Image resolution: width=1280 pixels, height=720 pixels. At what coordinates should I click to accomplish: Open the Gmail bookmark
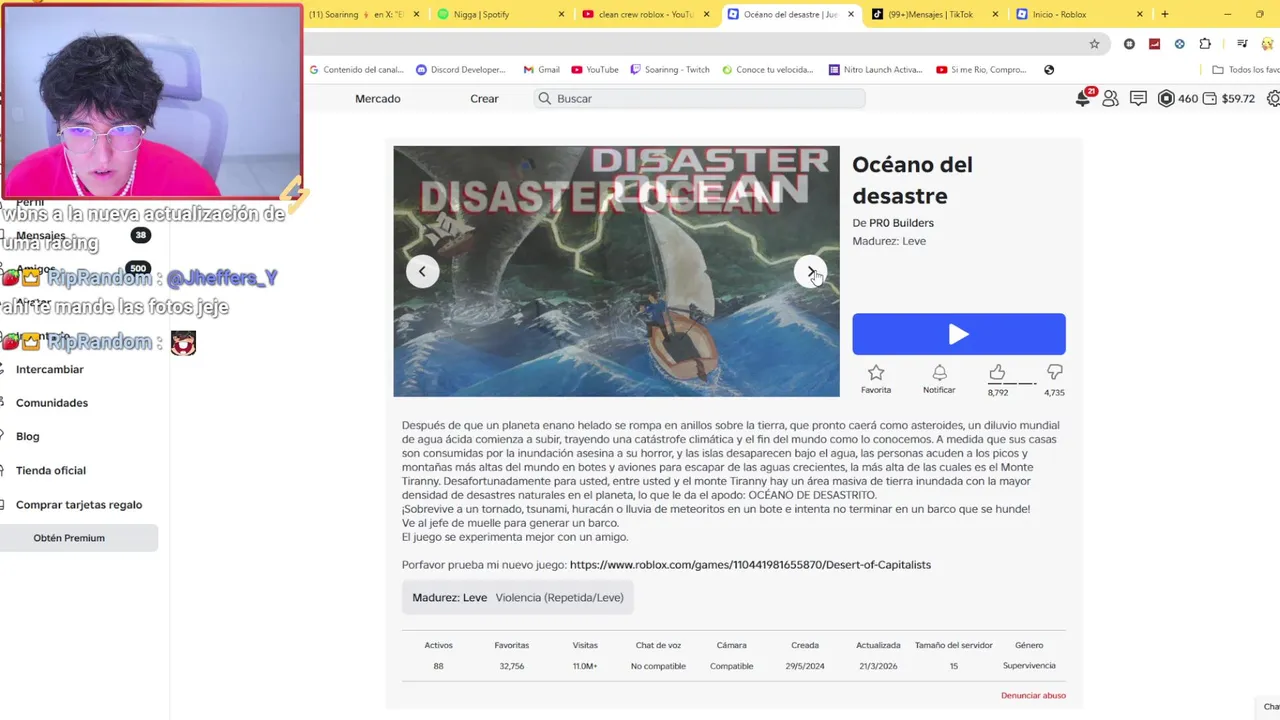point(541,70)
